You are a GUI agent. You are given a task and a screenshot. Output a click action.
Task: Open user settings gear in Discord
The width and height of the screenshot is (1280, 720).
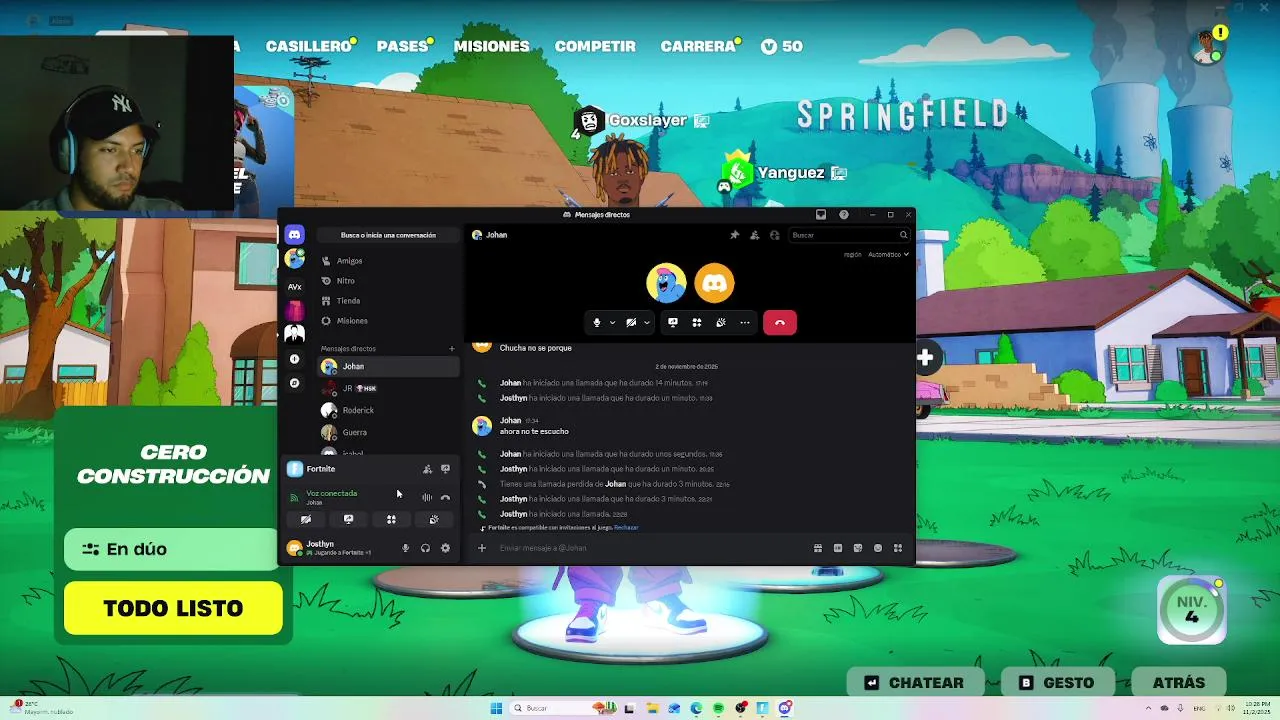pos(445,548)
